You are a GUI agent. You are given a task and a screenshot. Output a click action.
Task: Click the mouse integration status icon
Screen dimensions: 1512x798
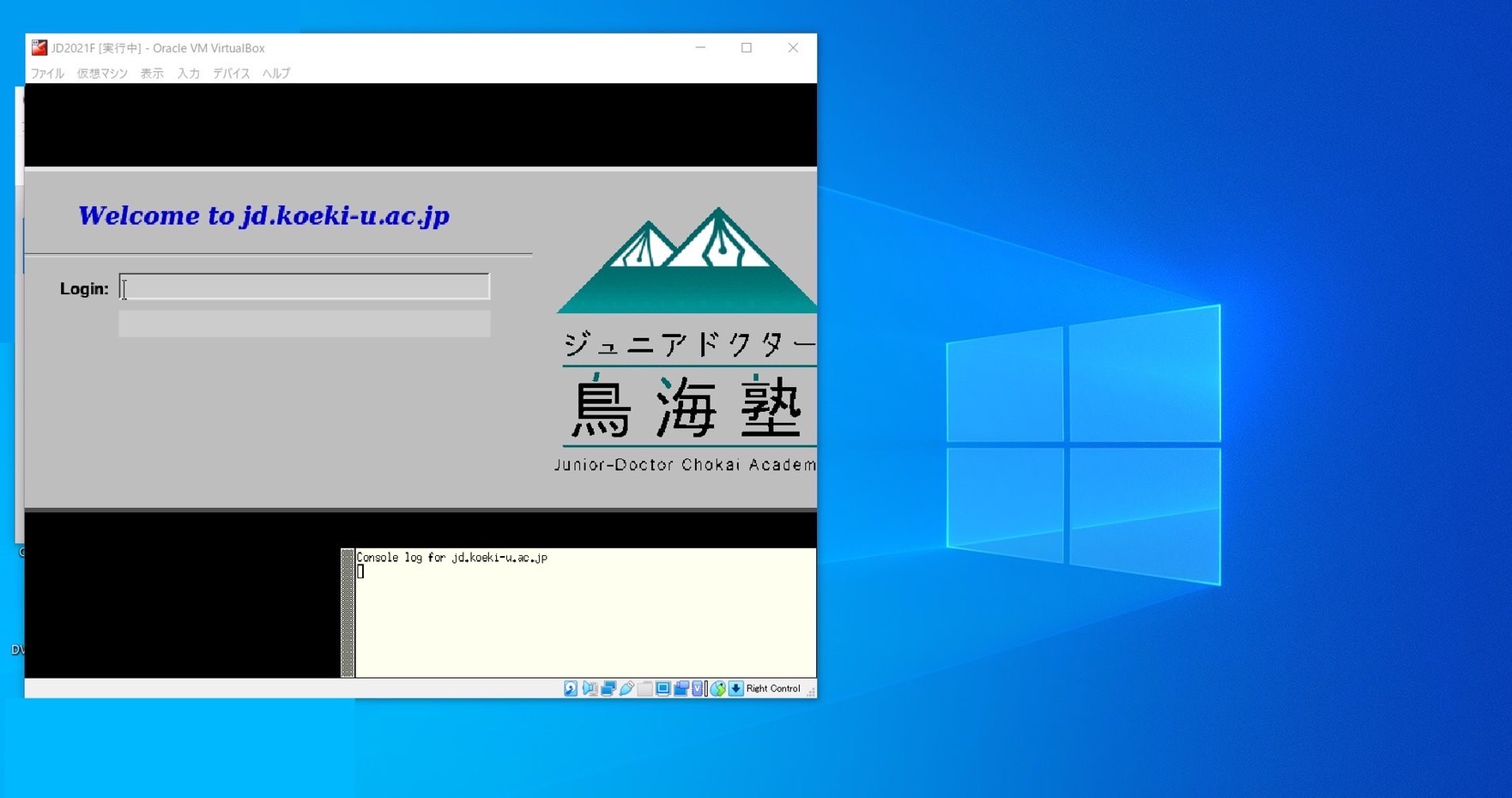click(x=718, y=689)
